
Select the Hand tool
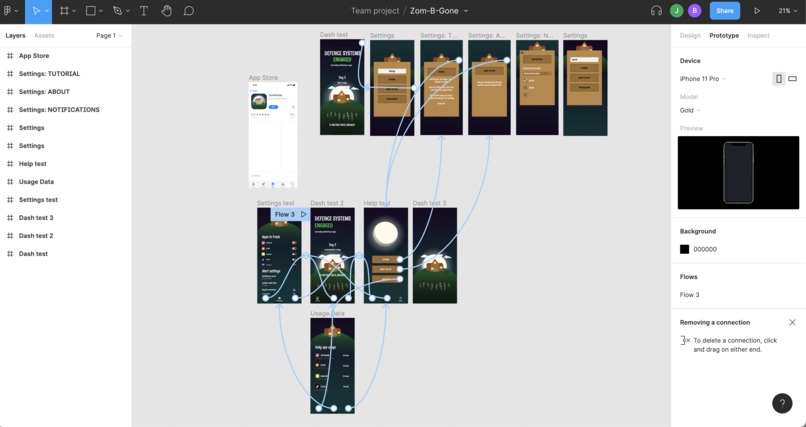(x=166, y=11)
